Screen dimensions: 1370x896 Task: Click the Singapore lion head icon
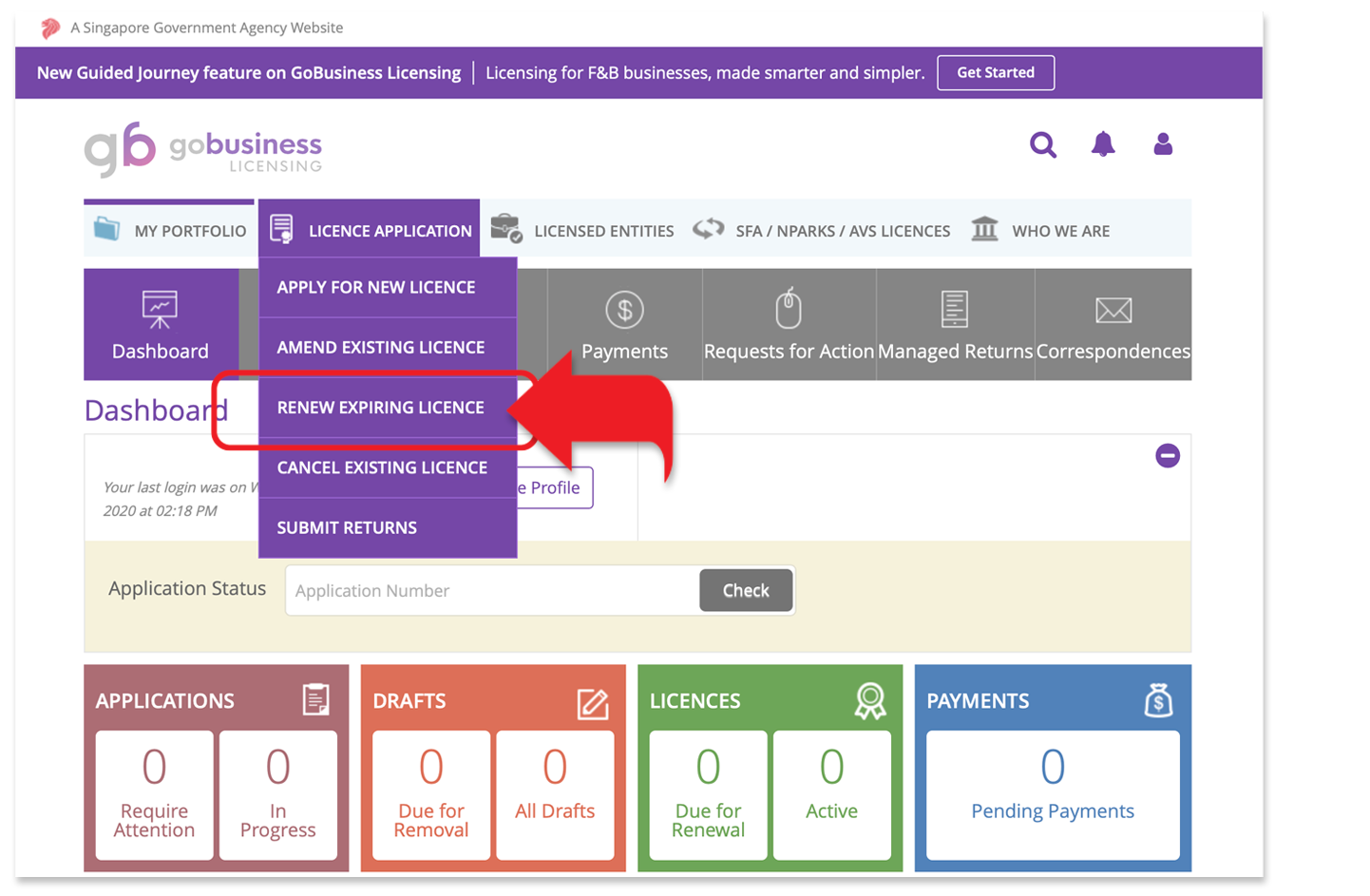click(50, 29)
